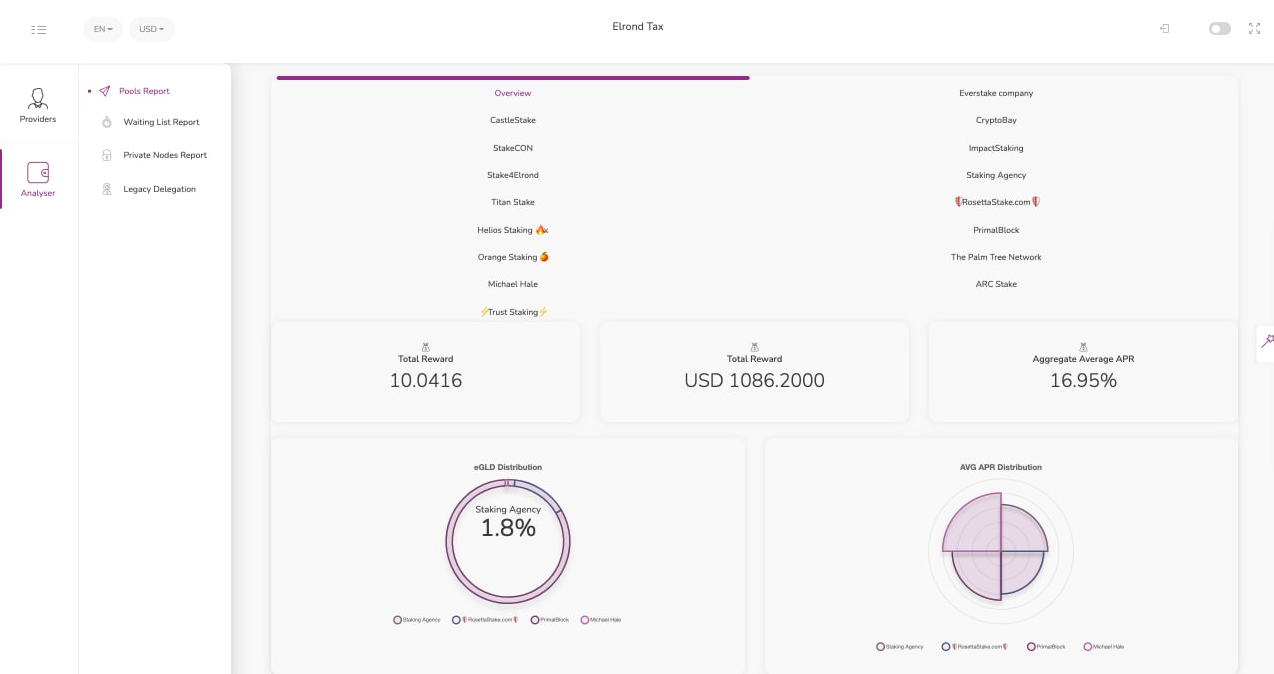1274x674 pixels.
Task: Open the ImpactStaking tab
Action: 996,148
